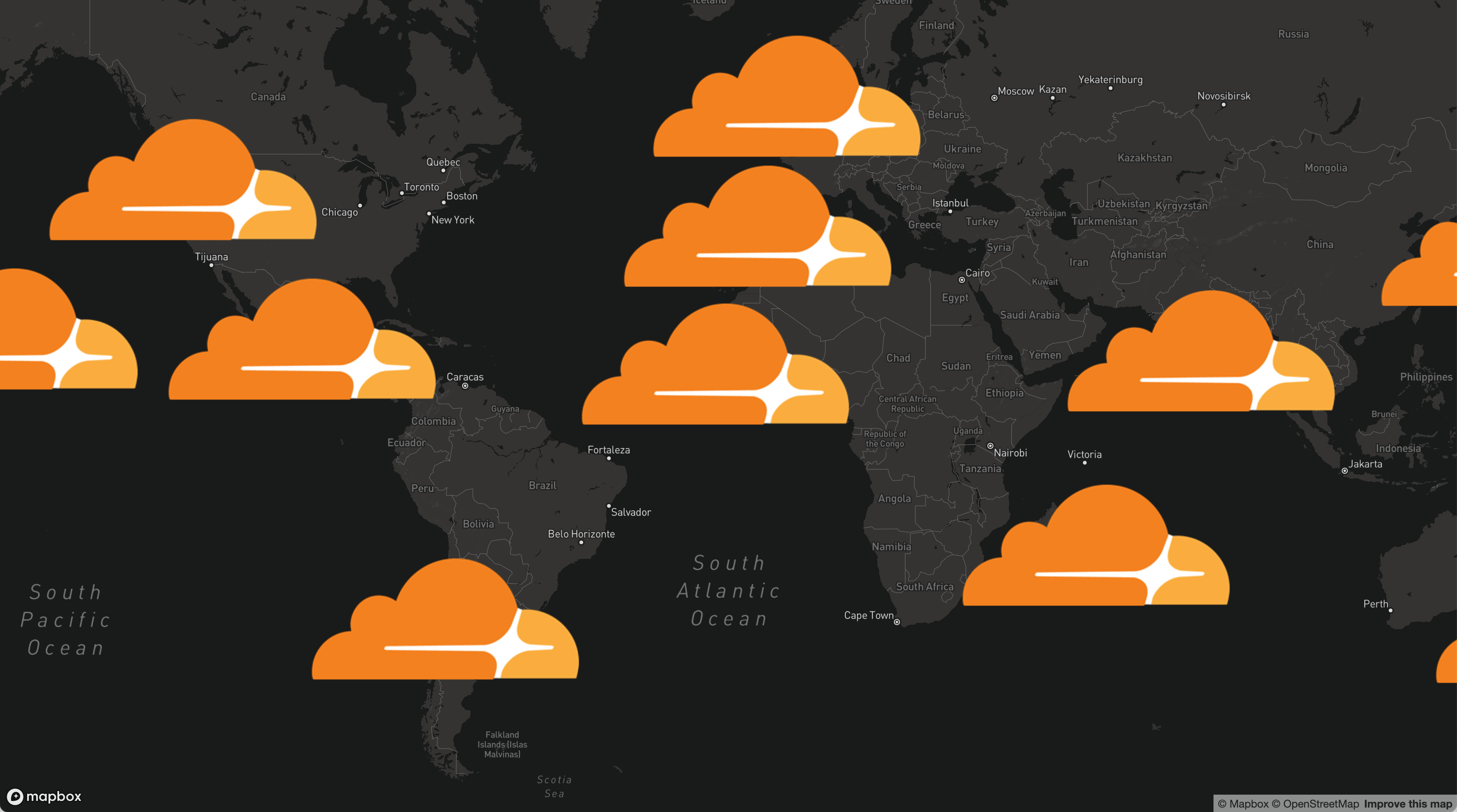The height and width of the screenshot is (812, 1457).
Task: Click the Novosibirsk label
Action: (x=1224, y=96)
